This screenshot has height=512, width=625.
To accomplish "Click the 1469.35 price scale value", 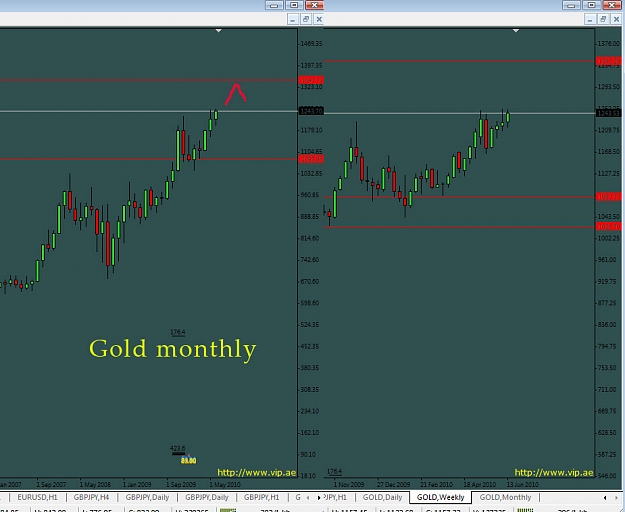I will point(311,43).
